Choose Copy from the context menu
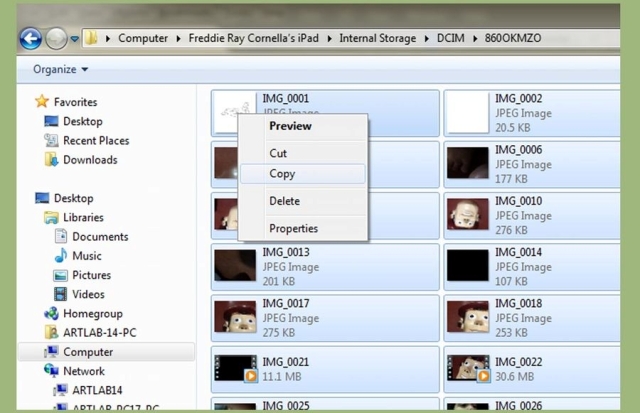The width and height of the screenshot is (640, 413). click(303, 173)
